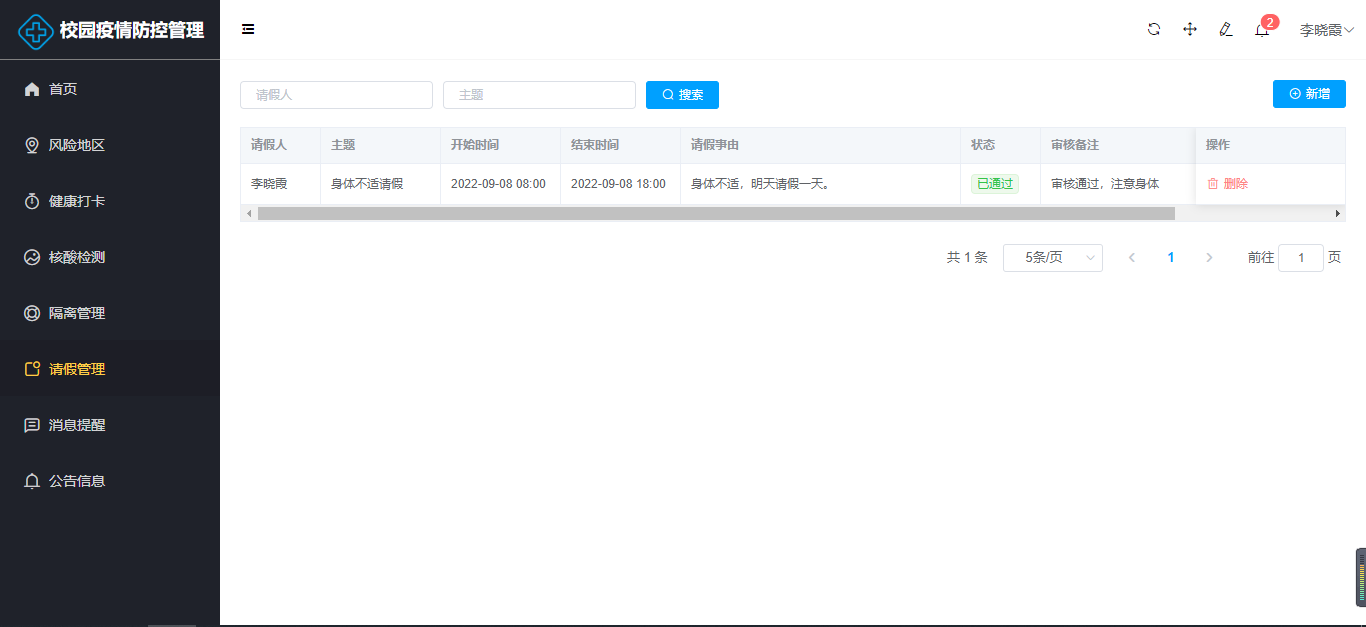This screenshot has width=1366, height=627.
Task: Click the table horizontal scrollbar
Action: [x=715, y=213]
